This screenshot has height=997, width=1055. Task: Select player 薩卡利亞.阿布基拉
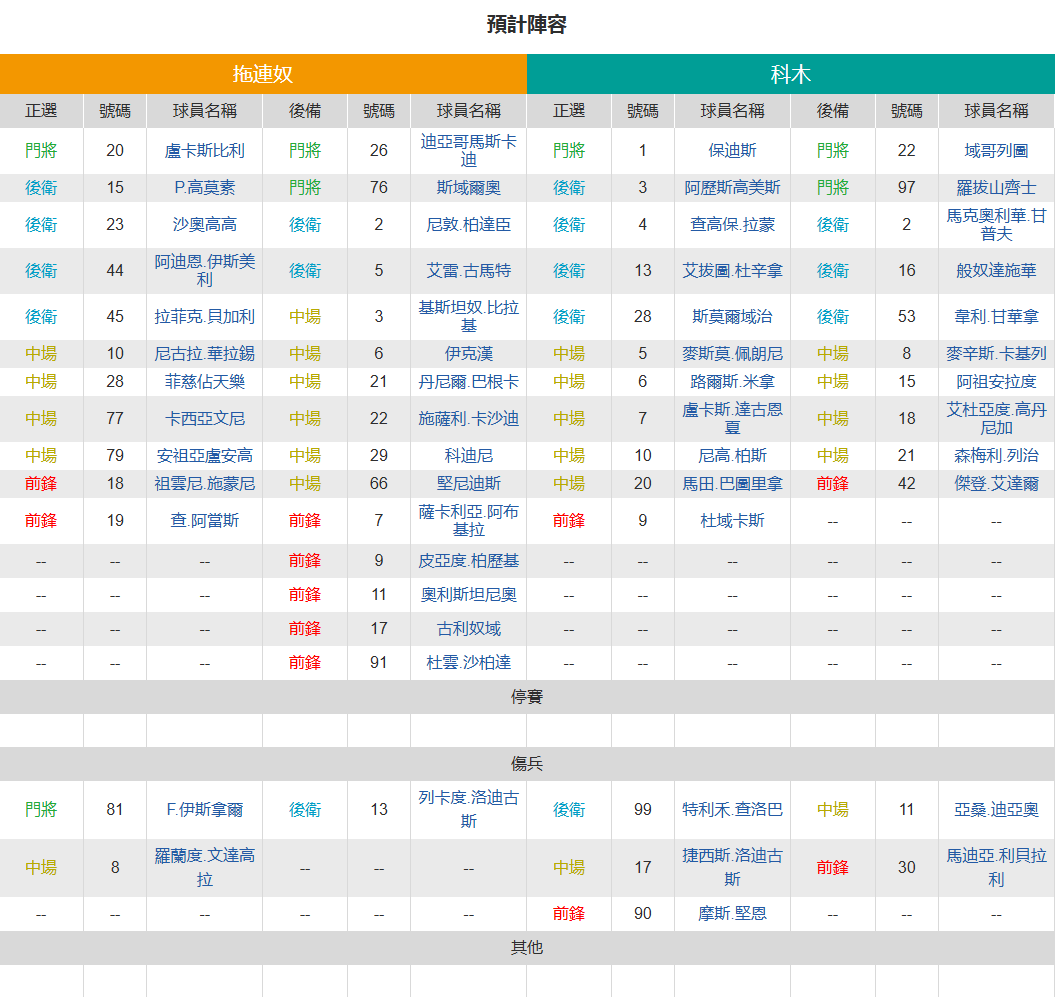tap(468, 521)
